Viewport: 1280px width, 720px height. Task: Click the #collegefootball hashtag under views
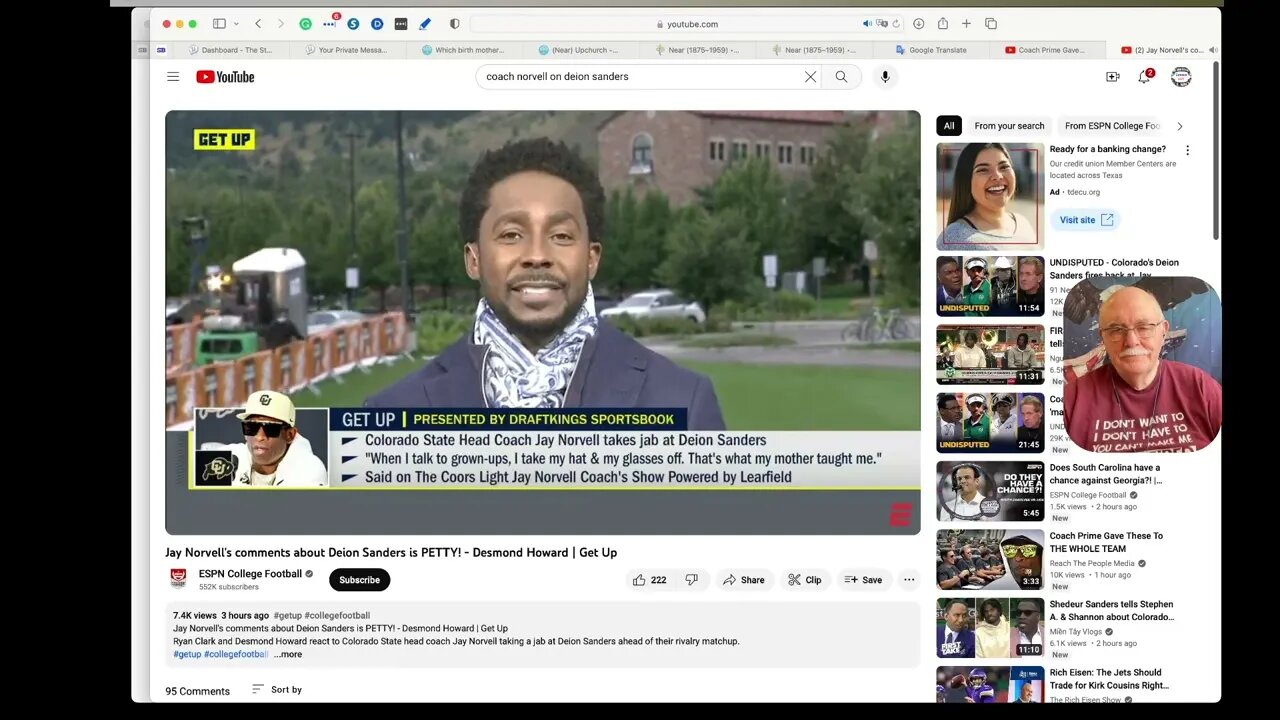coord(337,615)
